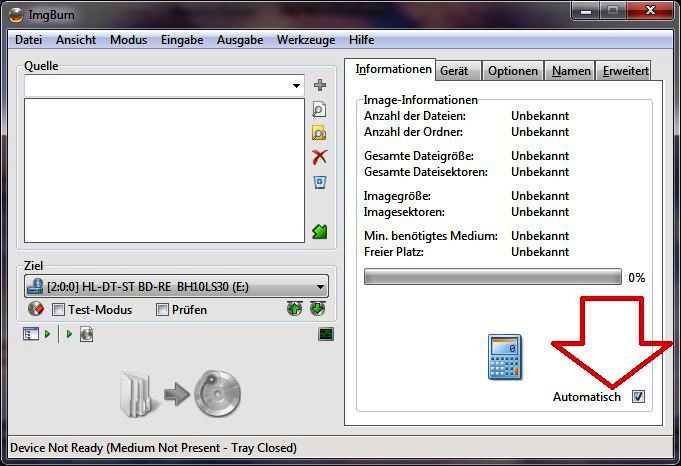The height and width of the screenshot is (466, 681).
Task: Click the Min. benötigtes Medium label
Action: click(431, 236)
